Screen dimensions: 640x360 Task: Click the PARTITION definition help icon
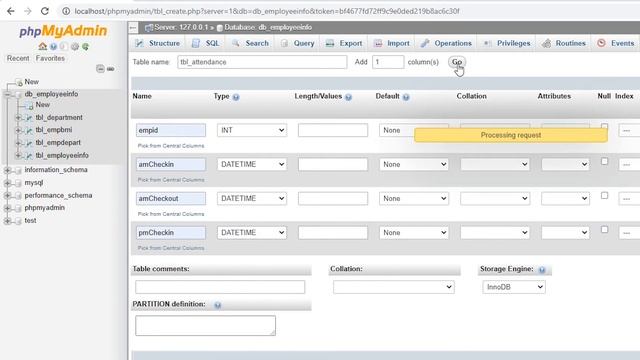click(x=218, y=305)
